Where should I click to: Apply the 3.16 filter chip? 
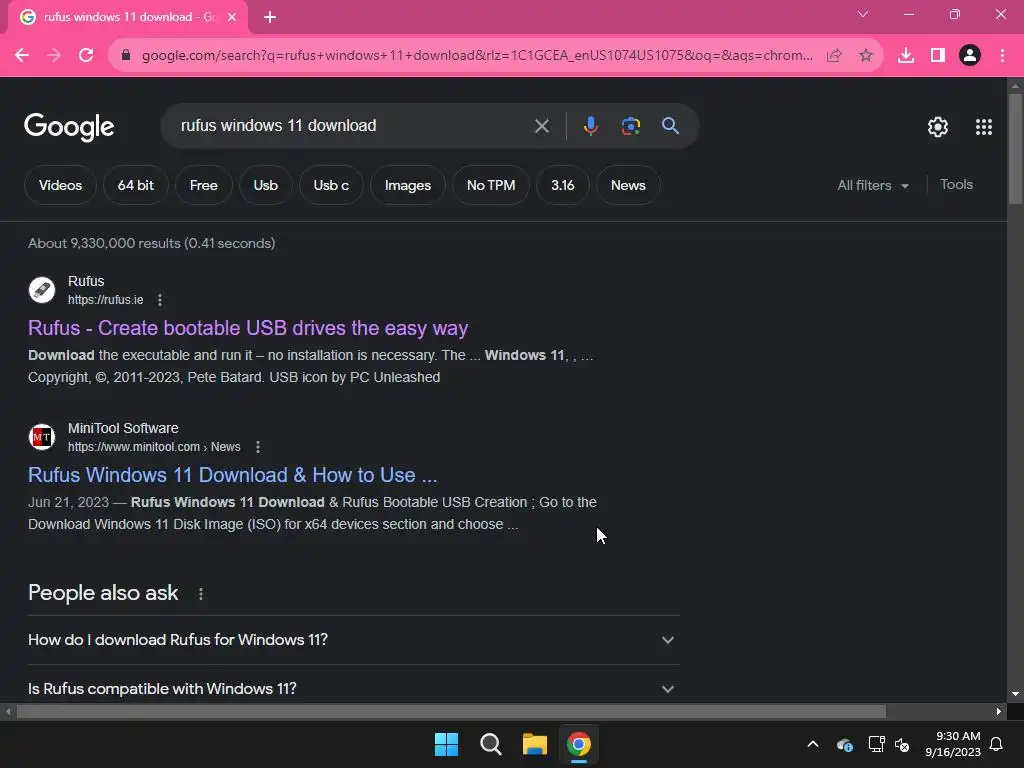[563, 185]
